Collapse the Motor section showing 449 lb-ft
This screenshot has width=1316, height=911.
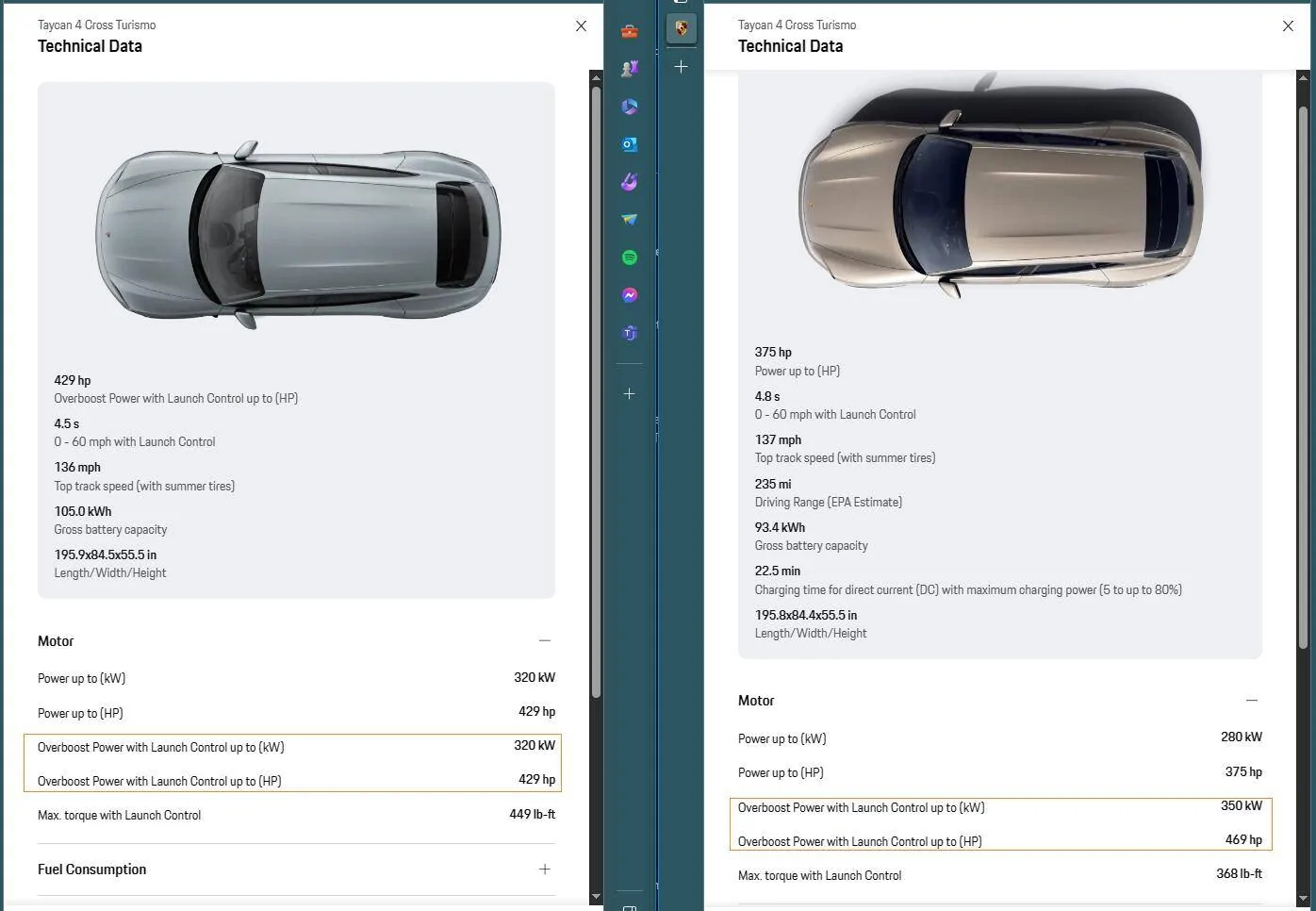[x=544, y=640]
